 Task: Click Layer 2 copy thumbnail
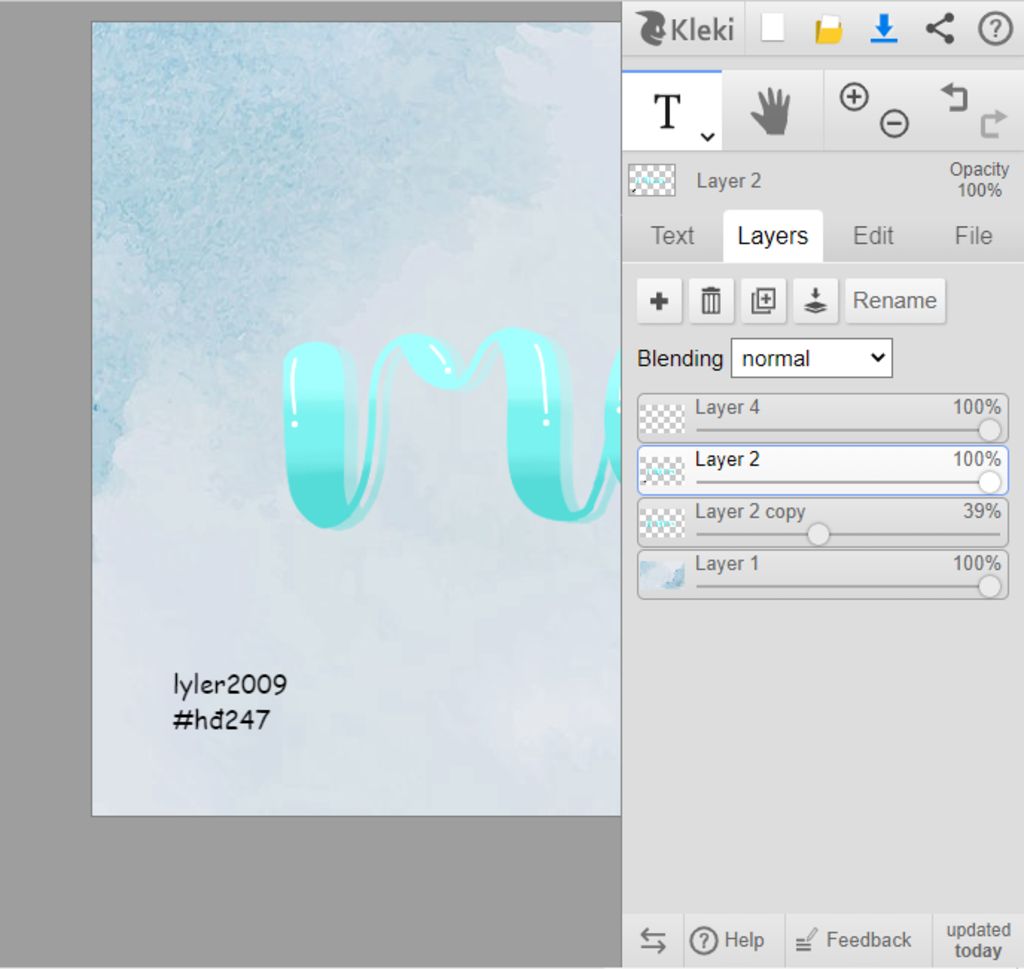[x=662, y=523]
